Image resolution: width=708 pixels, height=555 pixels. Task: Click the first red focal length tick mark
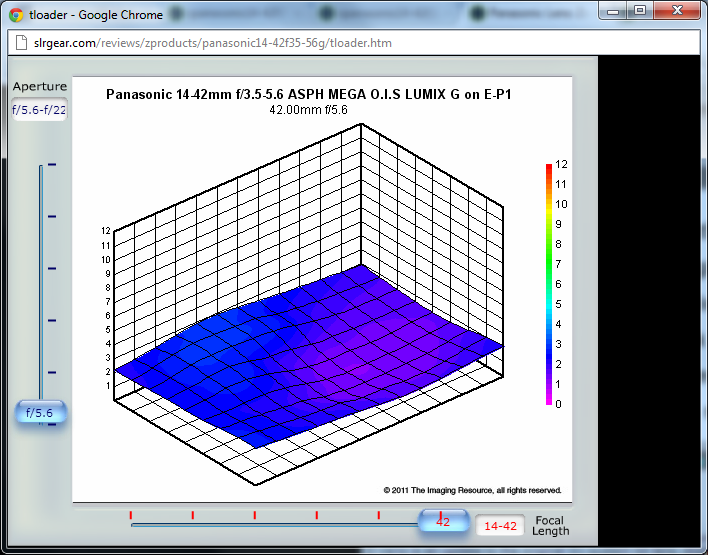coord(131,515)
